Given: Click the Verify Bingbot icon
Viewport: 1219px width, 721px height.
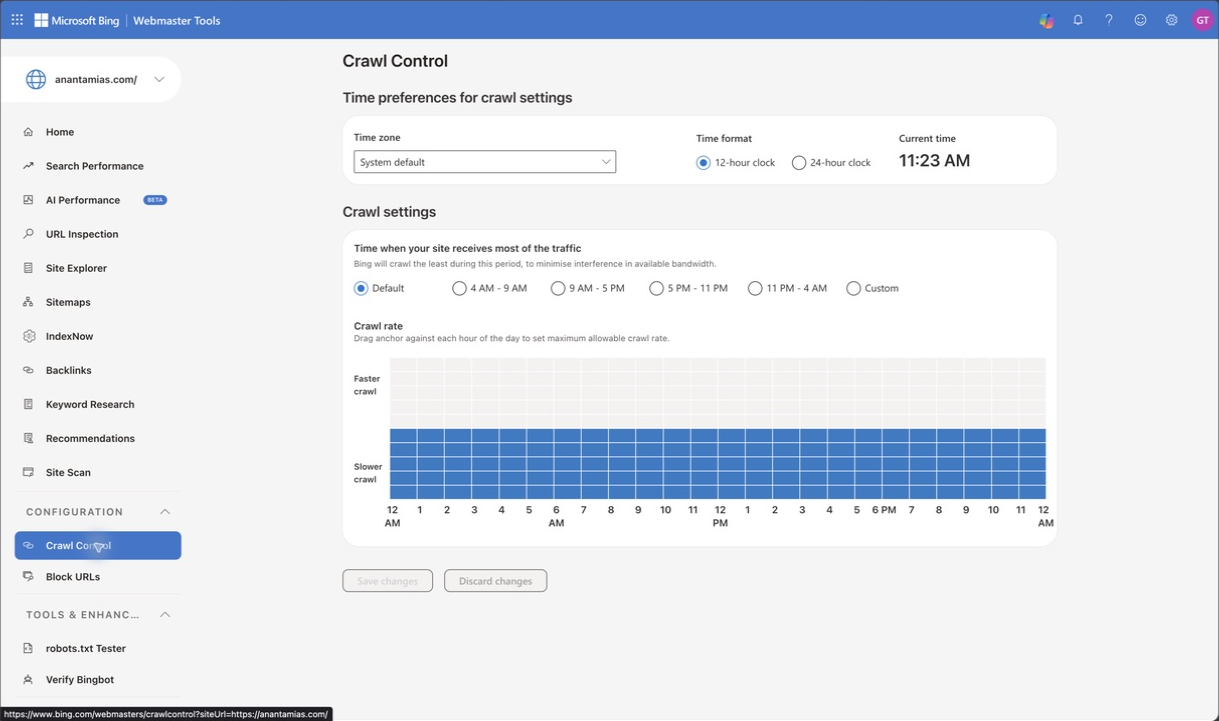Looking at the screenshot, I should point(28,680).
